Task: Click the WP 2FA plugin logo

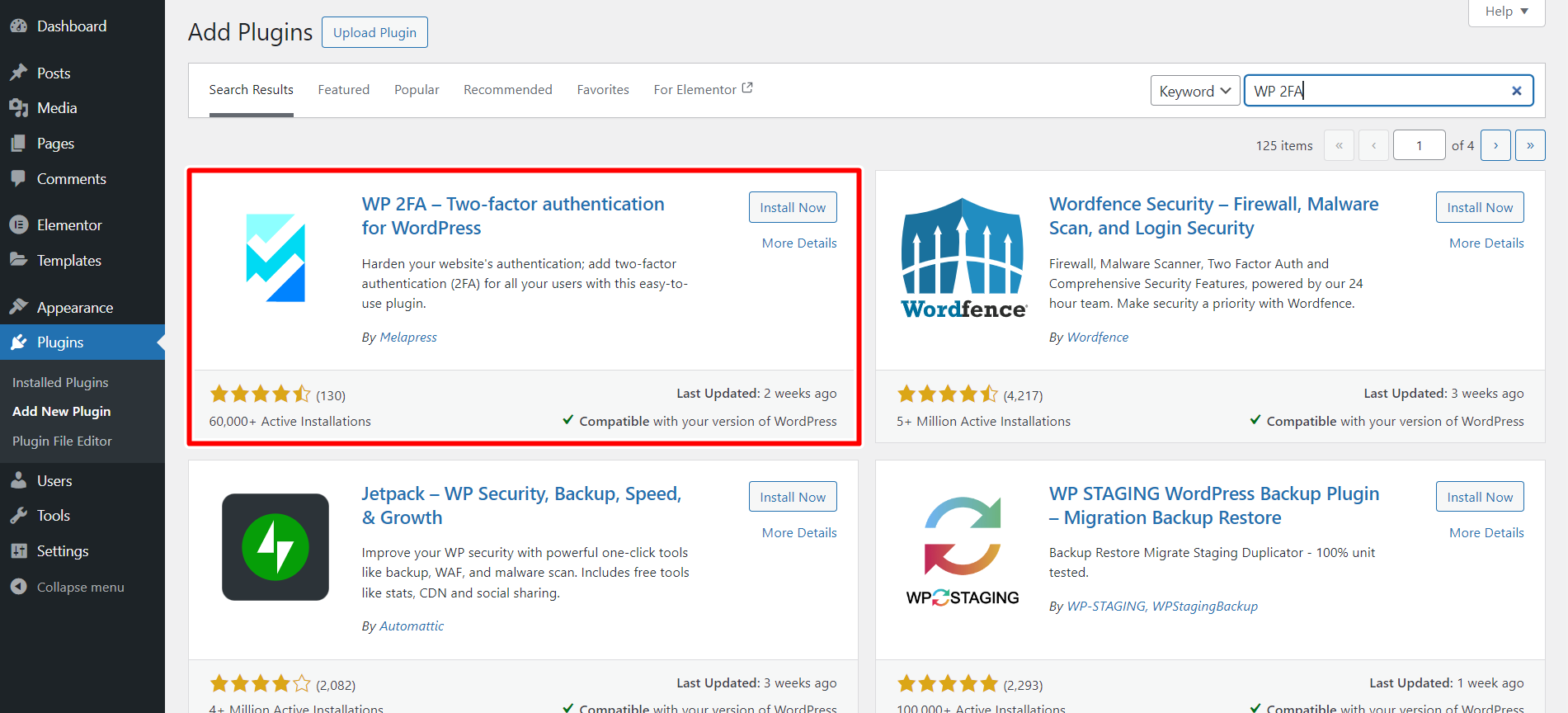Action: [275, 258]
